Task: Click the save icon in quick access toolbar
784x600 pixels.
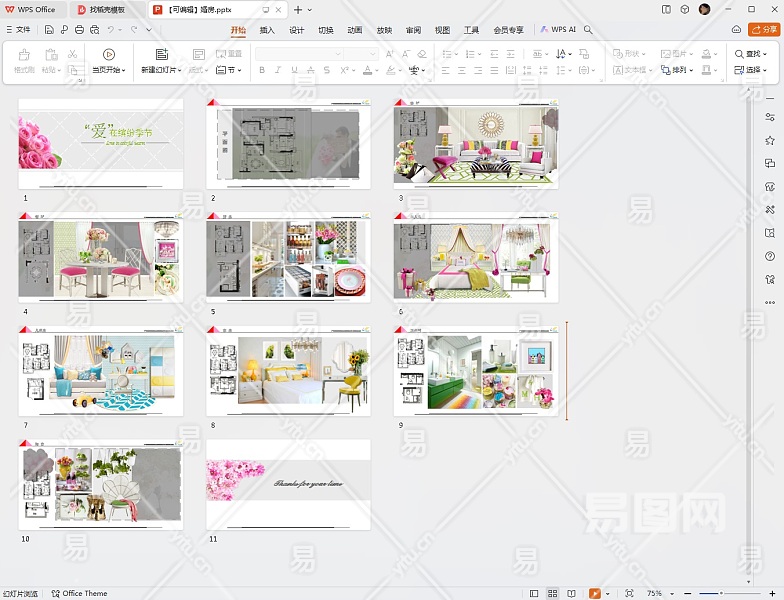Action: pos(49,30)
